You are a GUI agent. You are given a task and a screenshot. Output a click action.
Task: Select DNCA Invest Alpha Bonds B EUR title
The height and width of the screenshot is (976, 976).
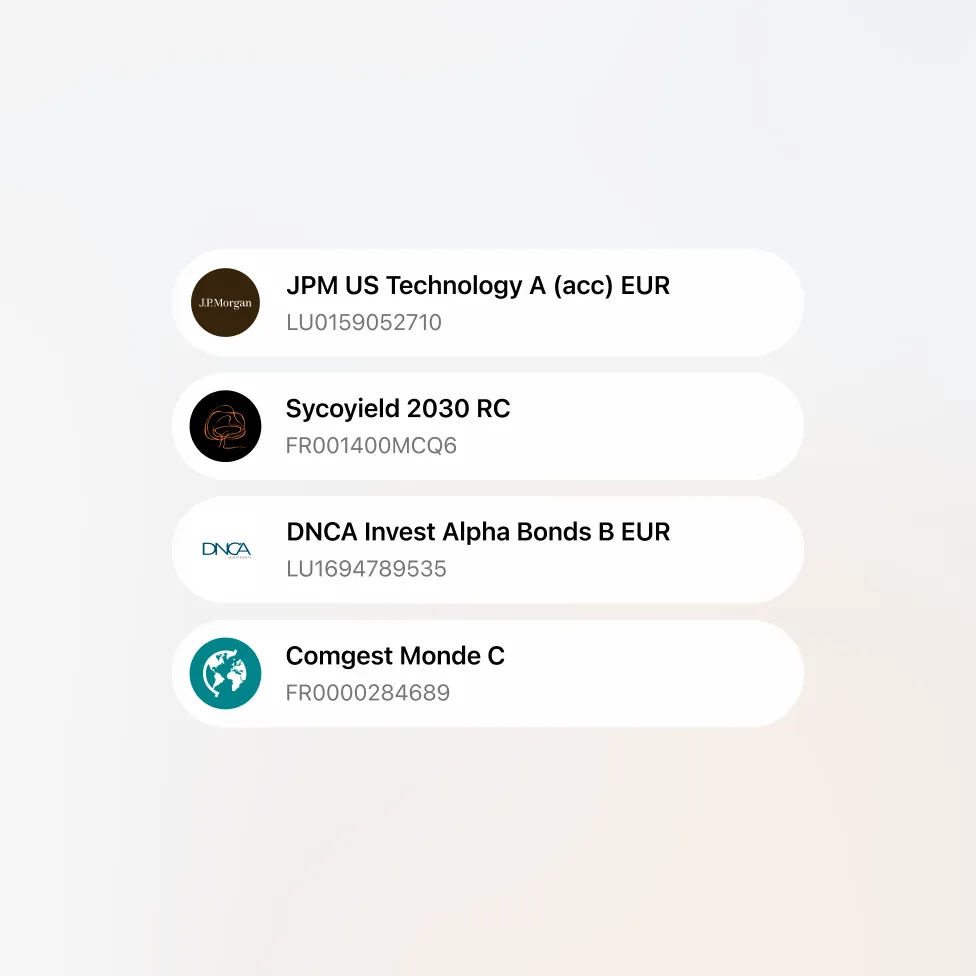pyautogui.click(x=478, y=532)
